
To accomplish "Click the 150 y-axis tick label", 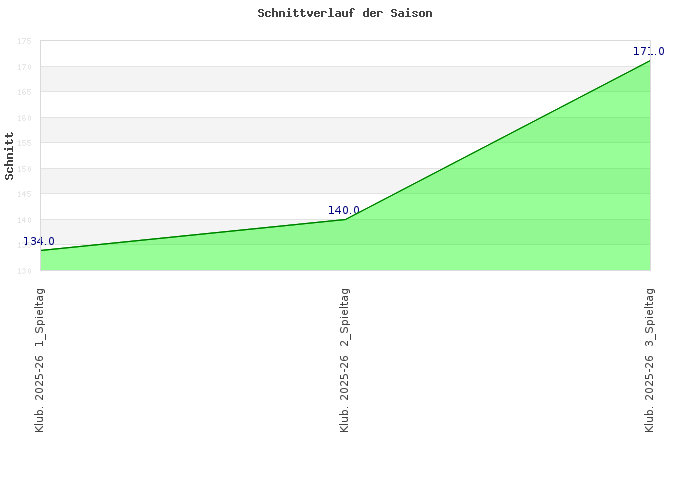I will 24,169.
